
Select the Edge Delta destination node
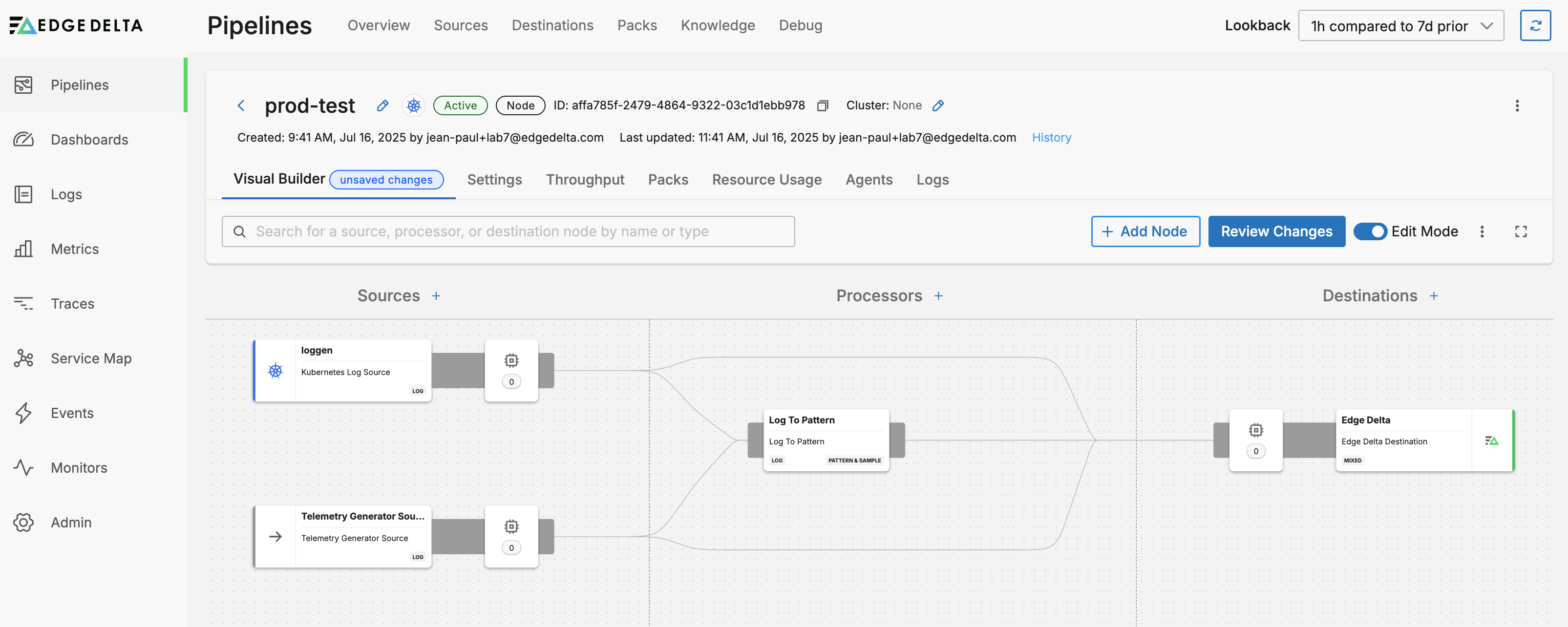tap(1424, 440)
